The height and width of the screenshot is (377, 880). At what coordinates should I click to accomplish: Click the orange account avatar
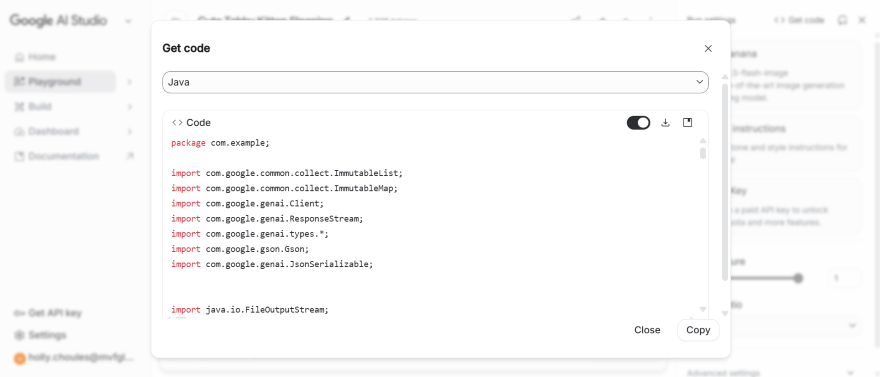pos(20,358)
